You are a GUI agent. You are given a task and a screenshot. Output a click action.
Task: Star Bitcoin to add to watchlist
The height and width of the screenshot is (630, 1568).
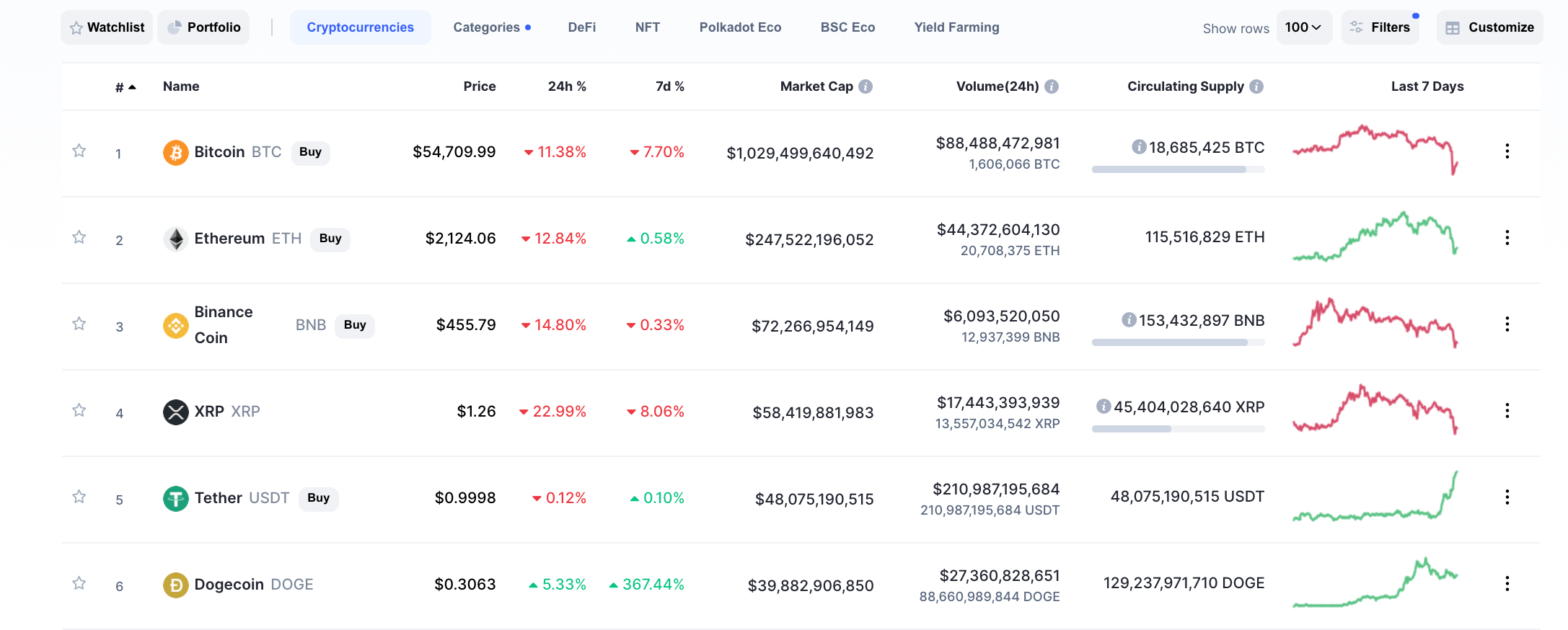(79, 151)
